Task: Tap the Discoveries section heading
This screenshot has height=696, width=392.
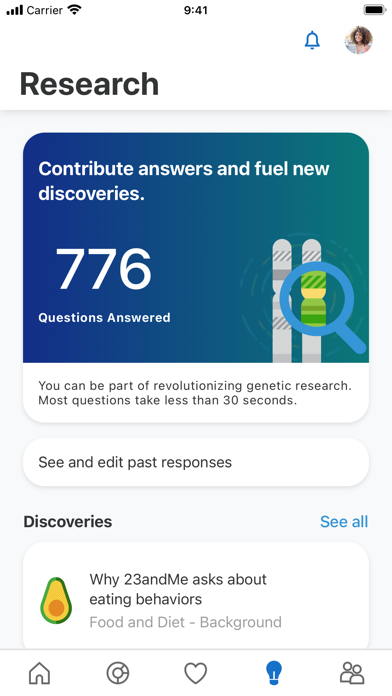Action: click(67, 522)
